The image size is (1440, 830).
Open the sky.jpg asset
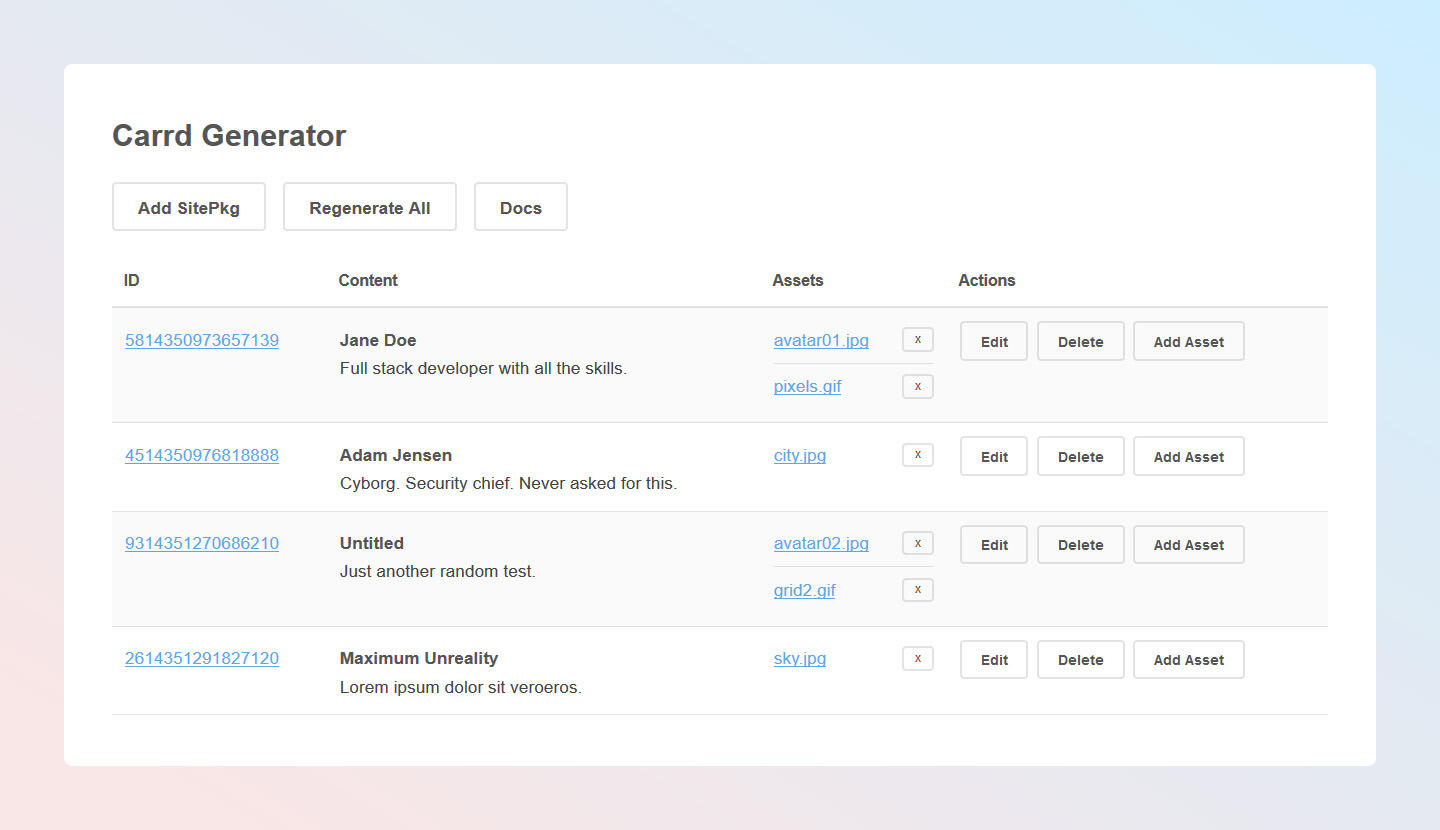tap(799, 658)
